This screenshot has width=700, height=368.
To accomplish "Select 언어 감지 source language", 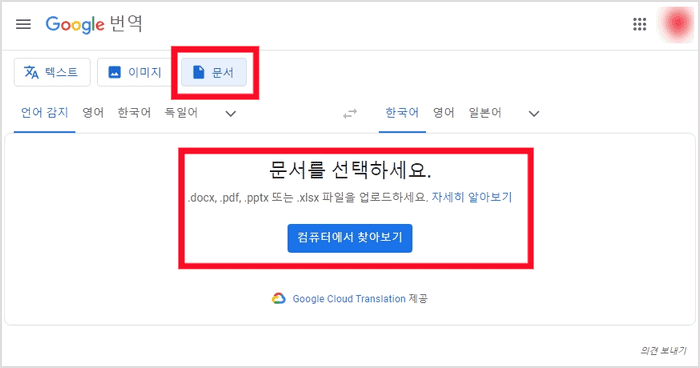I will click(45, 113).
